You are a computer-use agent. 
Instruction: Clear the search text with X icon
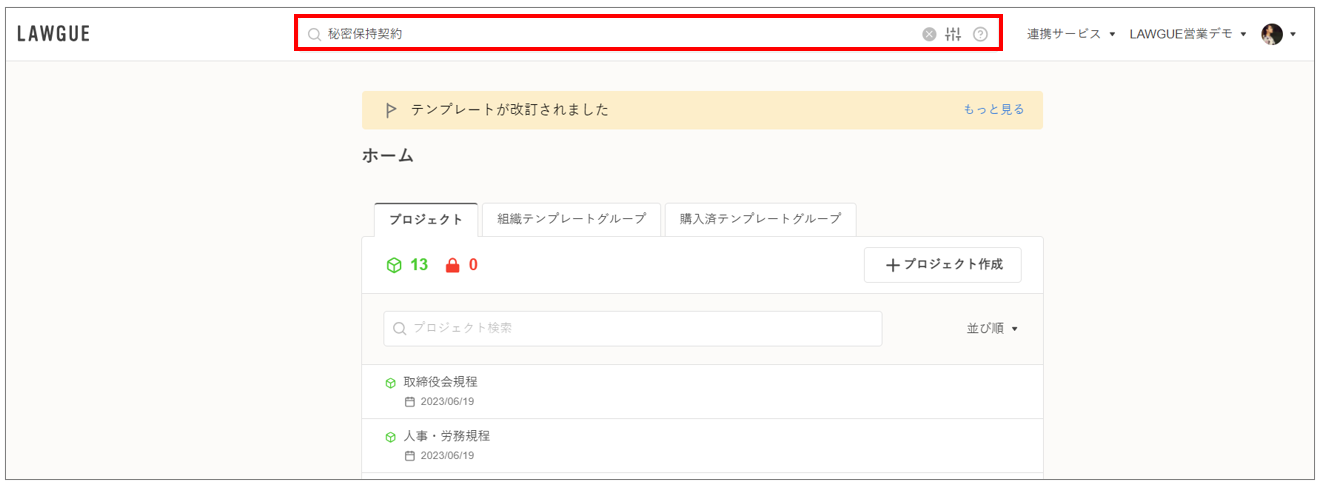[929, 34]
